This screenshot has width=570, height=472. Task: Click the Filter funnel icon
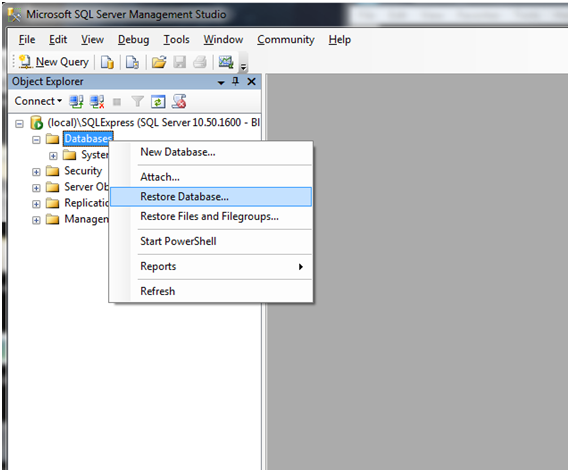click(137, 101)
